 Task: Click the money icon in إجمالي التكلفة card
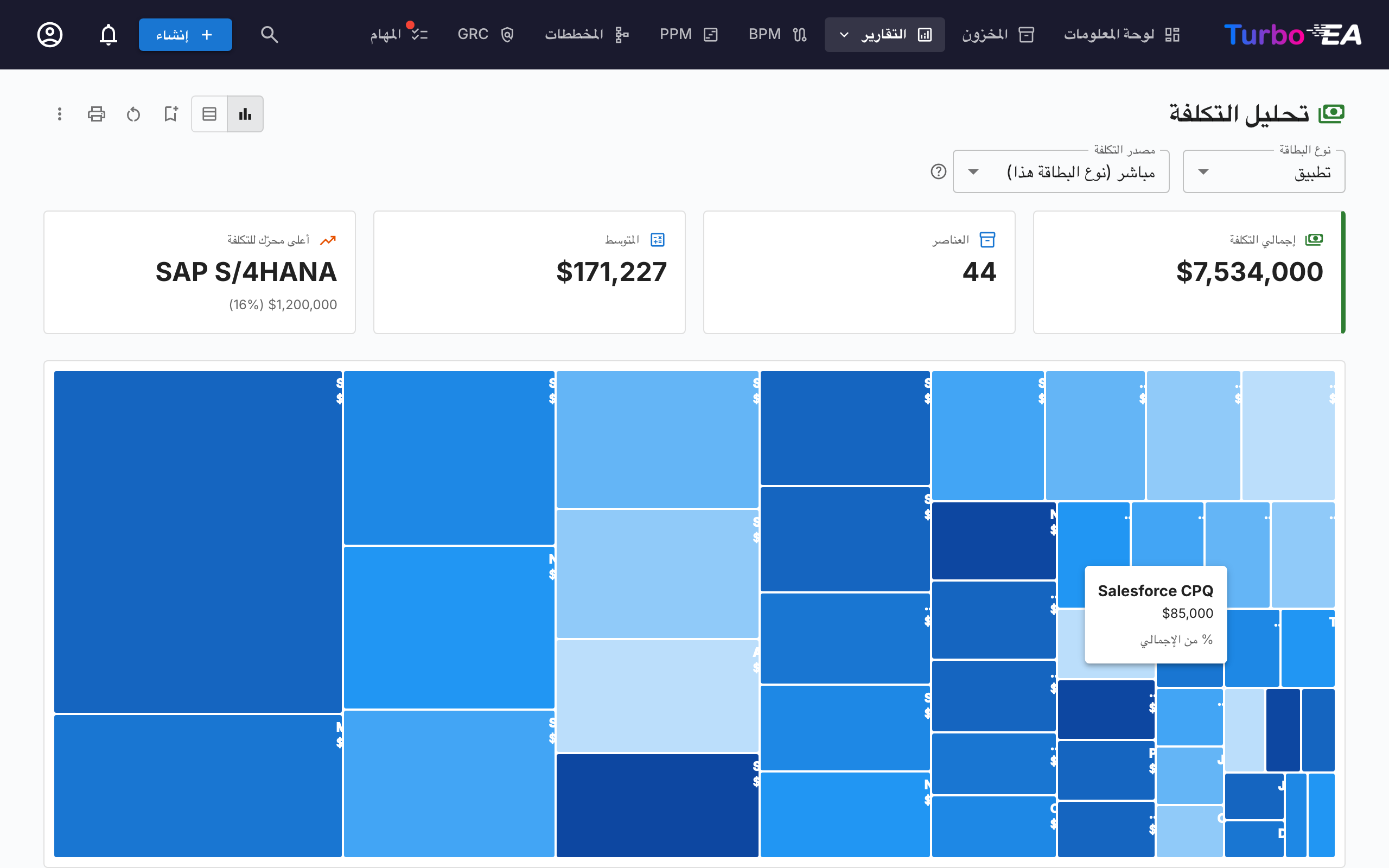[1314, 239]
